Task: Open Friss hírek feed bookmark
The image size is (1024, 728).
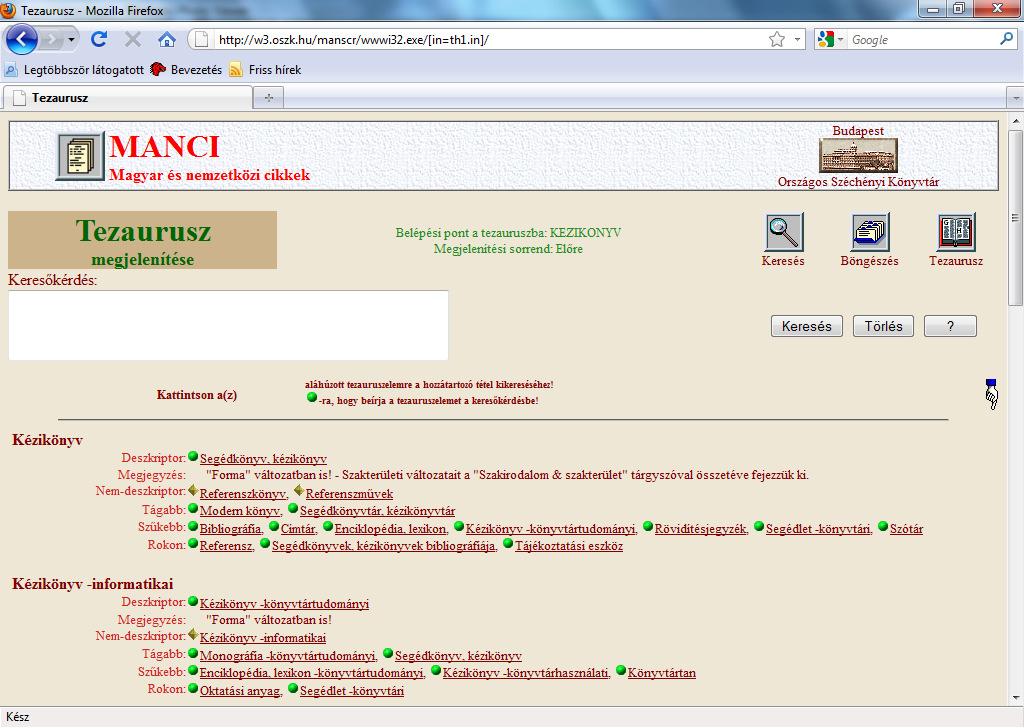Action: 266,69
